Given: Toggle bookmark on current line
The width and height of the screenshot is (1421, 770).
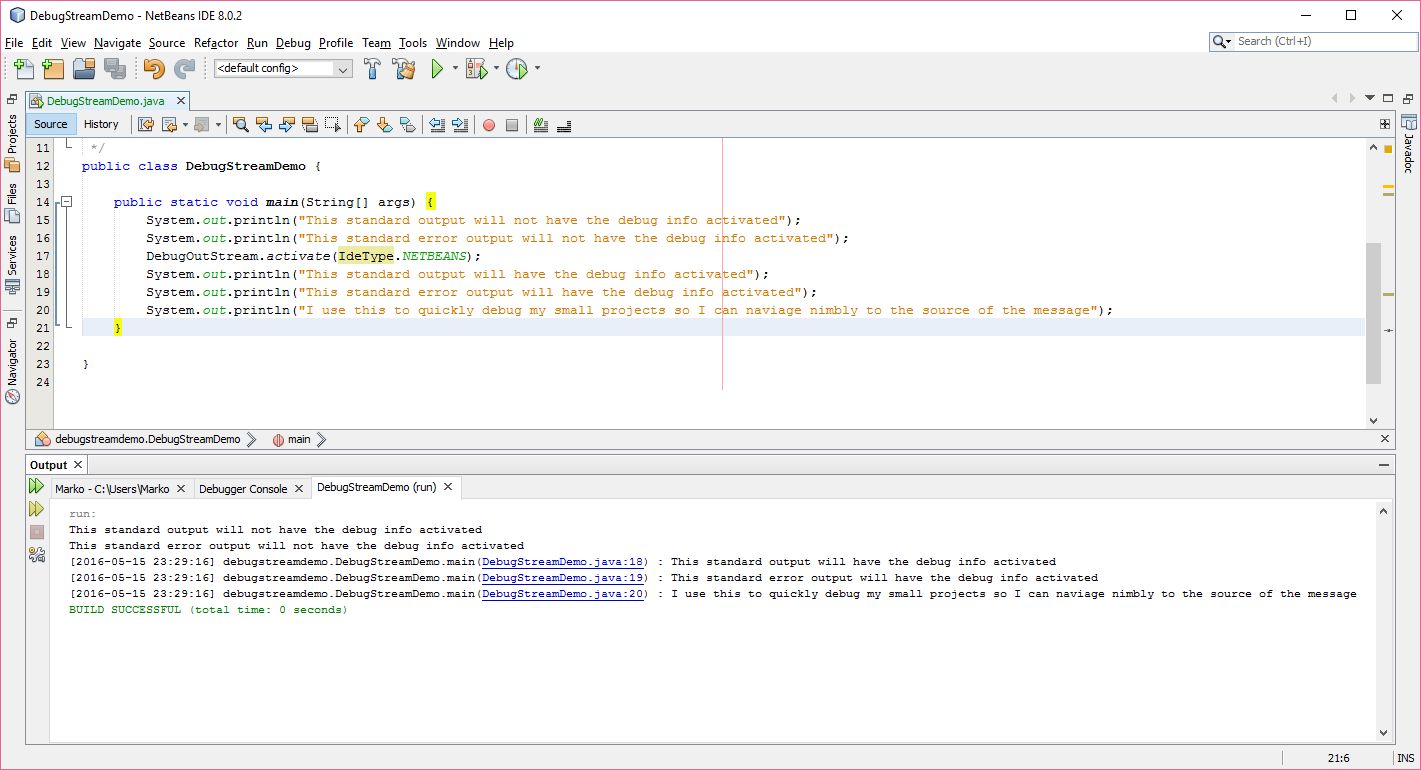Looking at the screenshot, I should point(407,124).
